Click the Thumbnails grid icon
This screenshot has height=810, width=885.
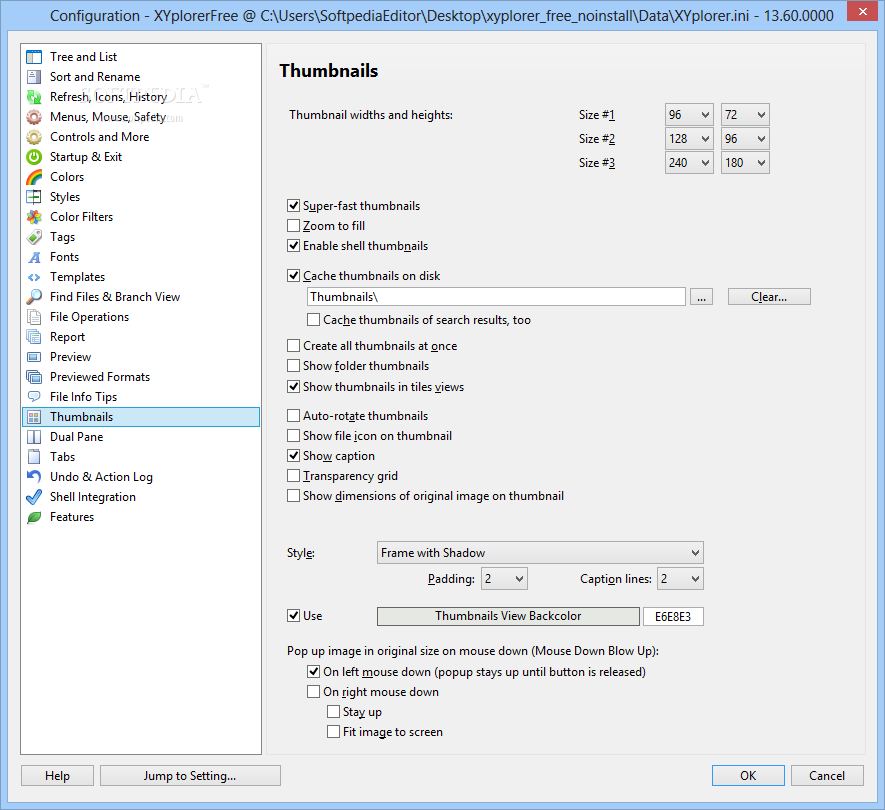(34, 417)
